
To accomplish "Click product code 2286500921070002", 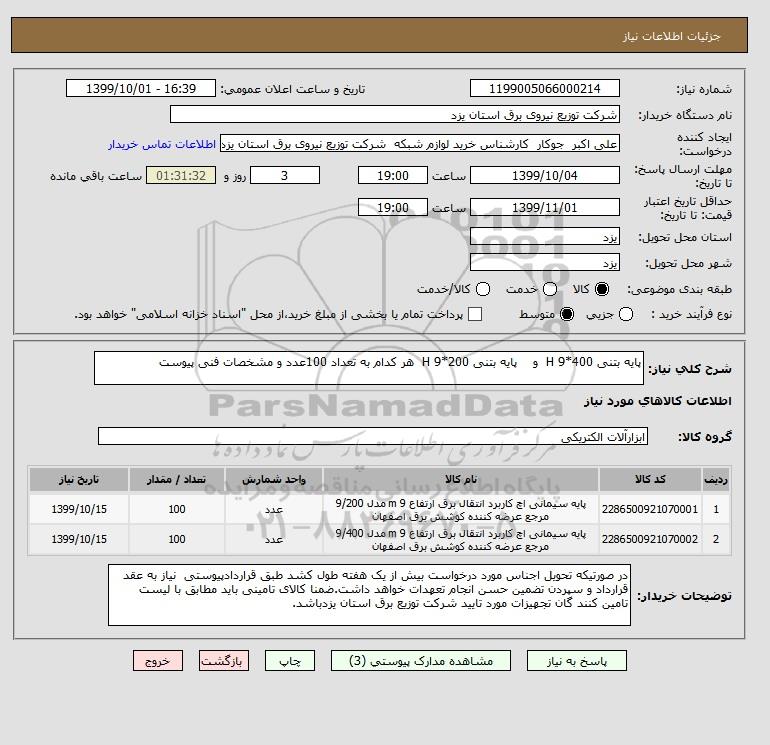I will point(650,539).
